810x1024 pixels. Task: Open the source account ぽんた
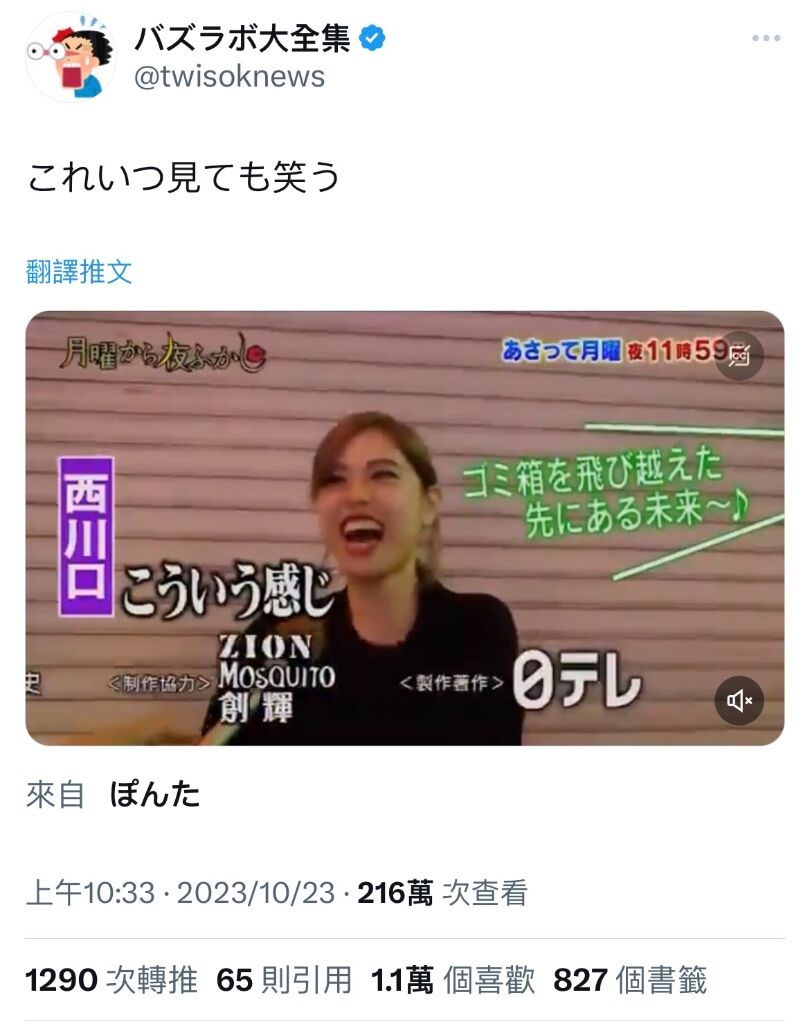coord(154,795)
